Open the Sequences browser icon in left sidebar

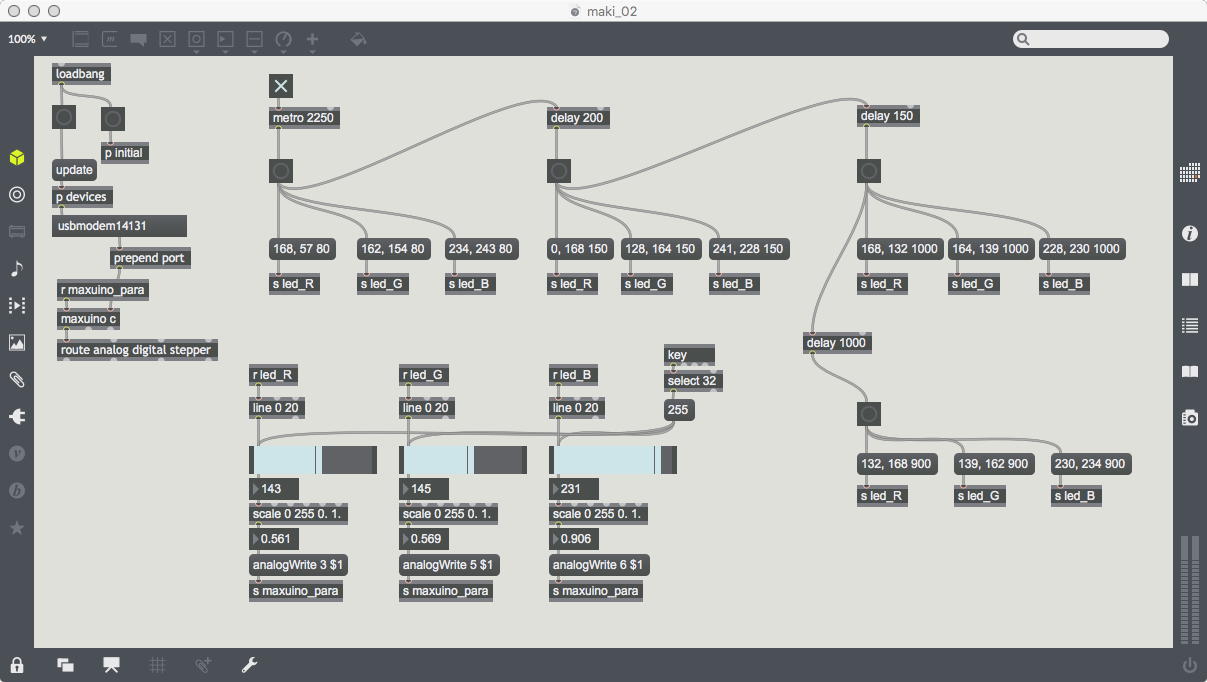17,306
